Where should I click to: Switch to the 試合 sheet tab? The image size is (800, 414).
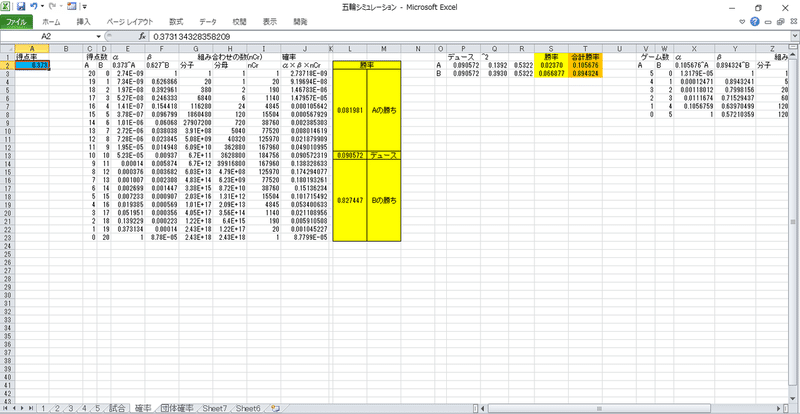pyautogui.click(x=117, y=408)
